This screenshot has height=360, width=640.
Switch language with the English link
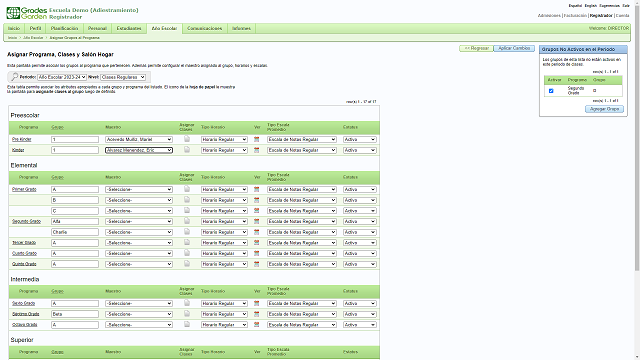[590, 6]
